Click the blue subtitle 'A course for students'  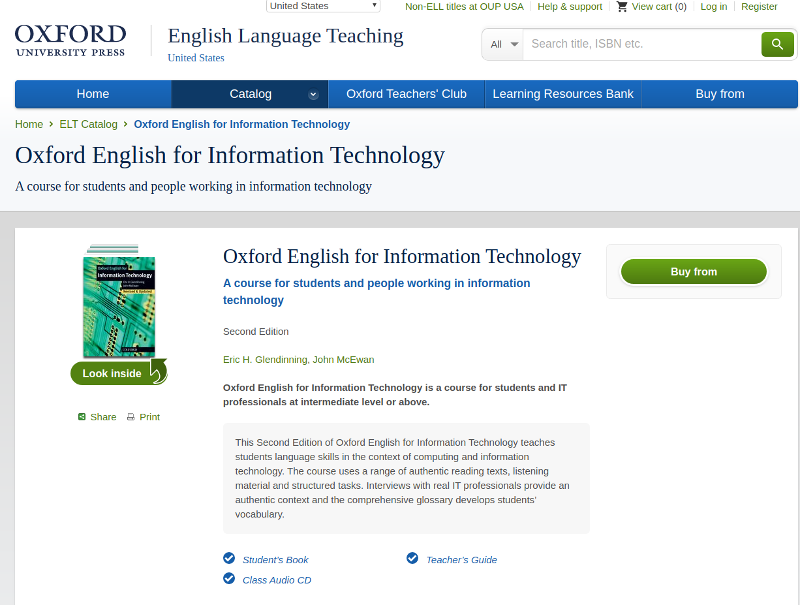(x=377, y=291)
